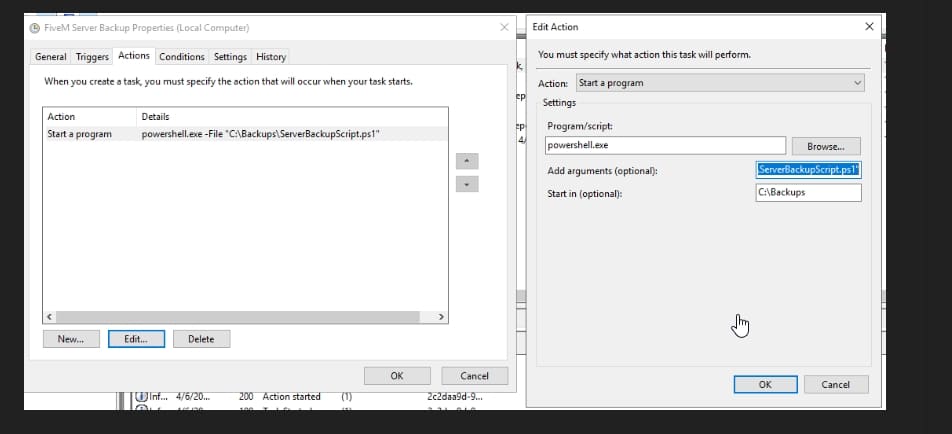Open the Action type dropdown
Image resolution: width=952 pixels, height=434 pixels.
coord(719,83)
